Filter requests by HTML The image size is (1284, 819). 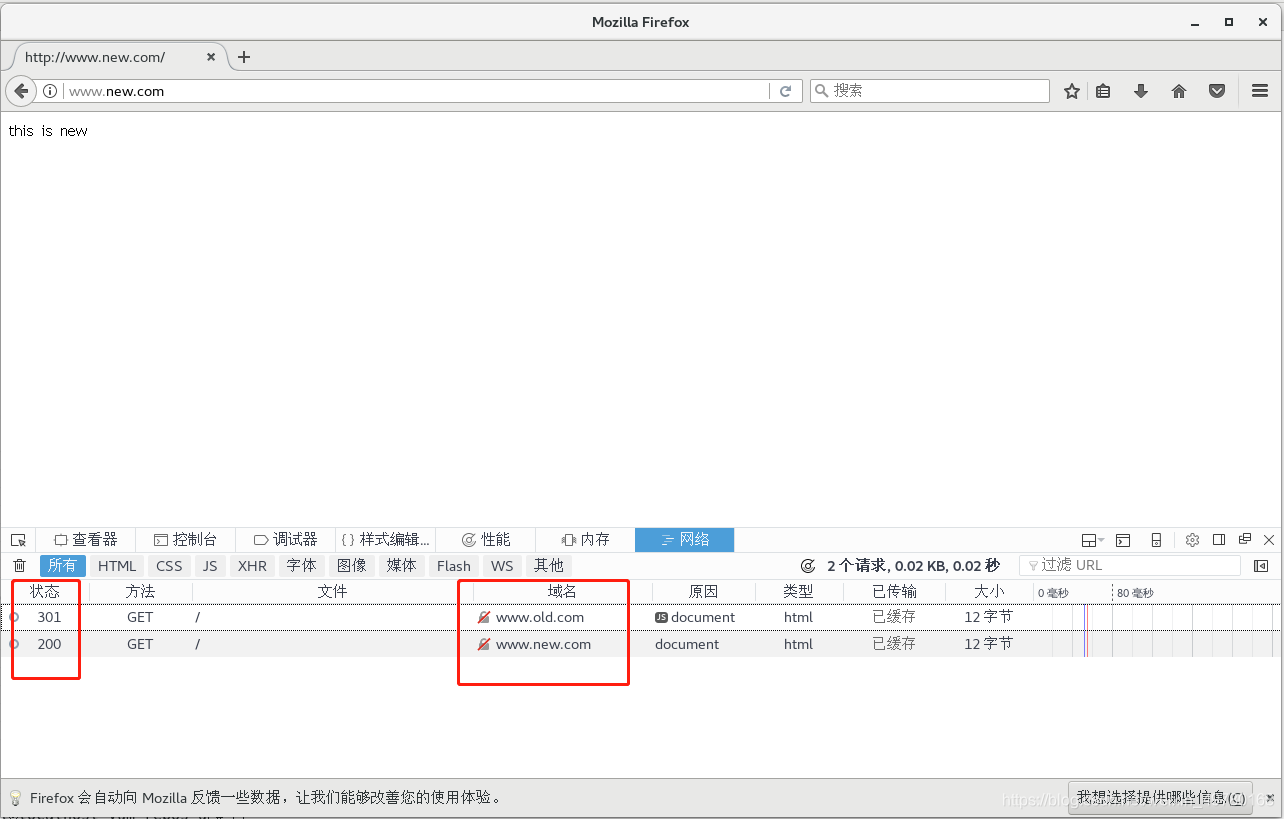point(117,566)
